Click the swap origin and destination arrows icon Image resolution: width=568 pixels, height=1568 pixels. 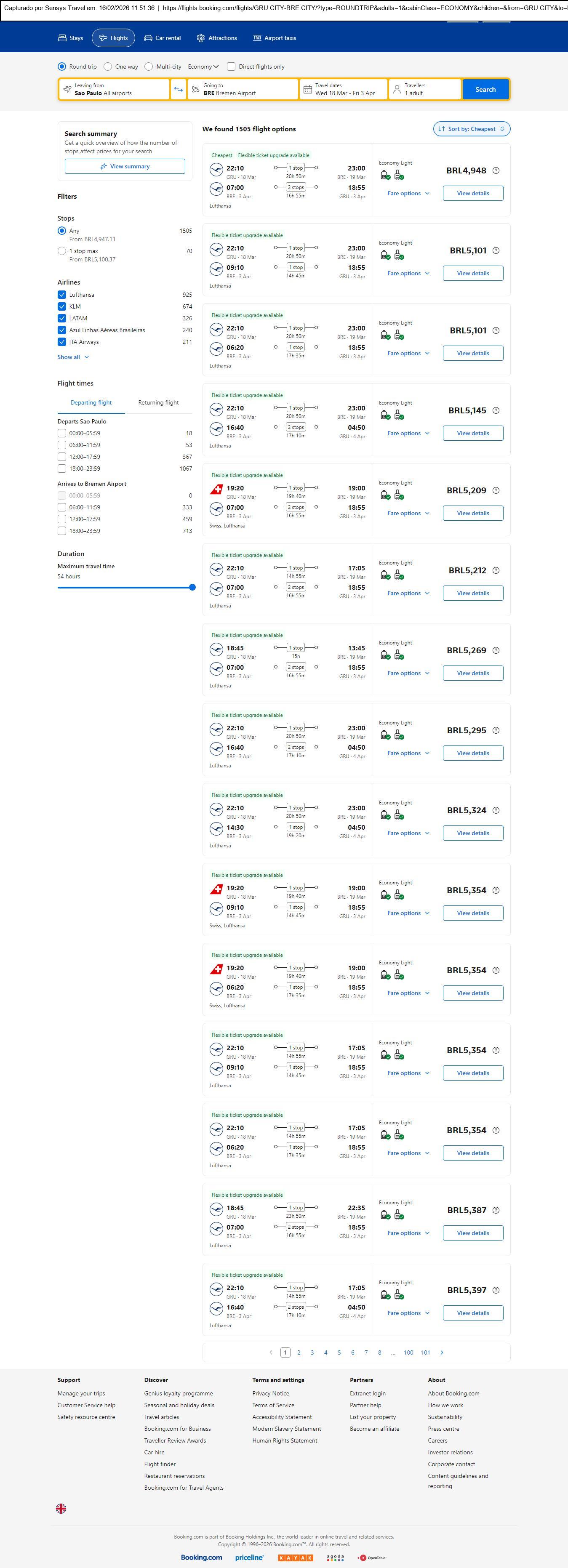pyautogui.click(x=179, y=90)
